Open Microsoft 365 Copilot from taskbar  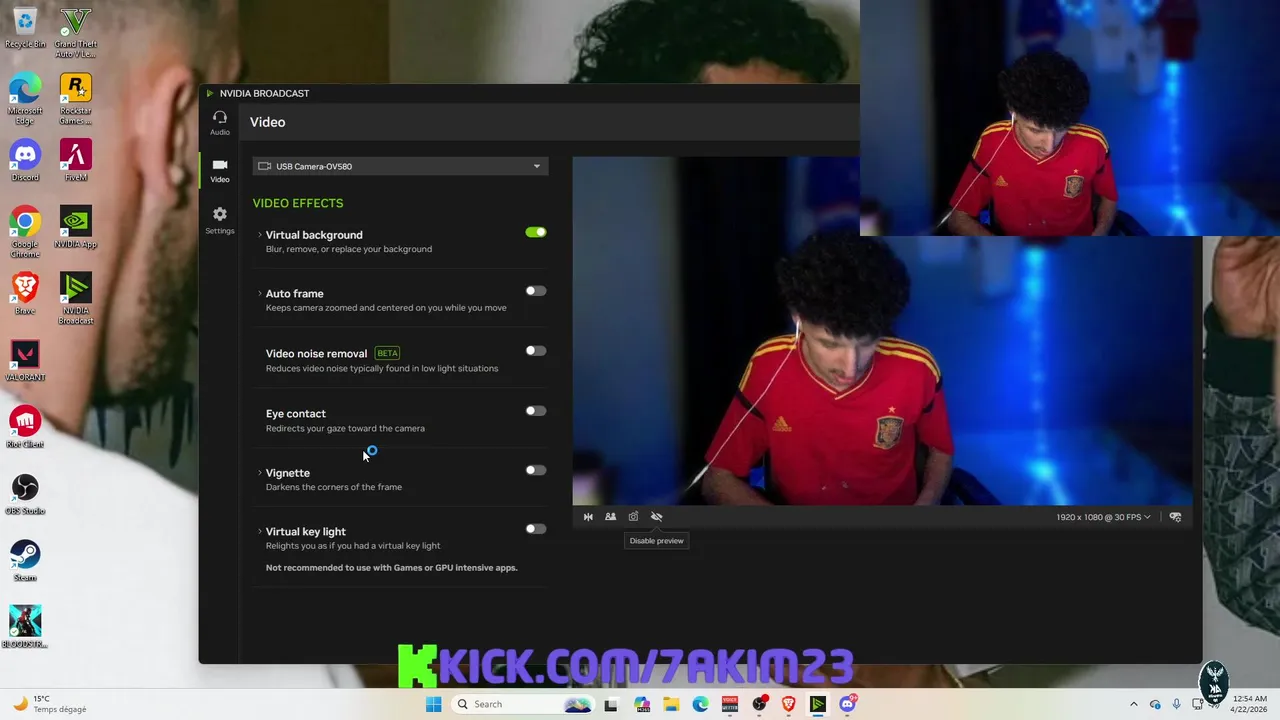(642, 704)
